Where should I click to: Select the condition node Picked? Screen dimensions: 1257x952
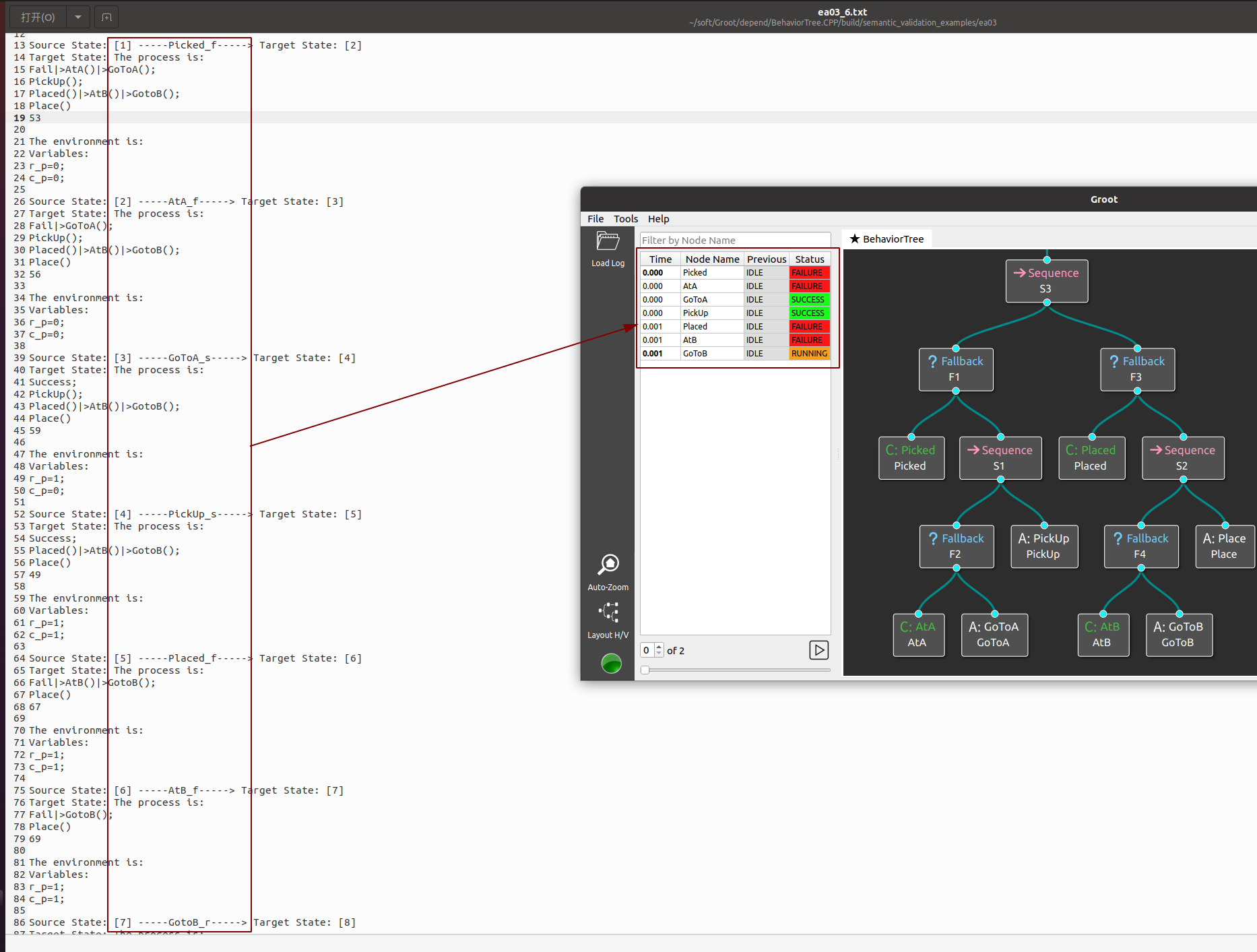(911, 458)
